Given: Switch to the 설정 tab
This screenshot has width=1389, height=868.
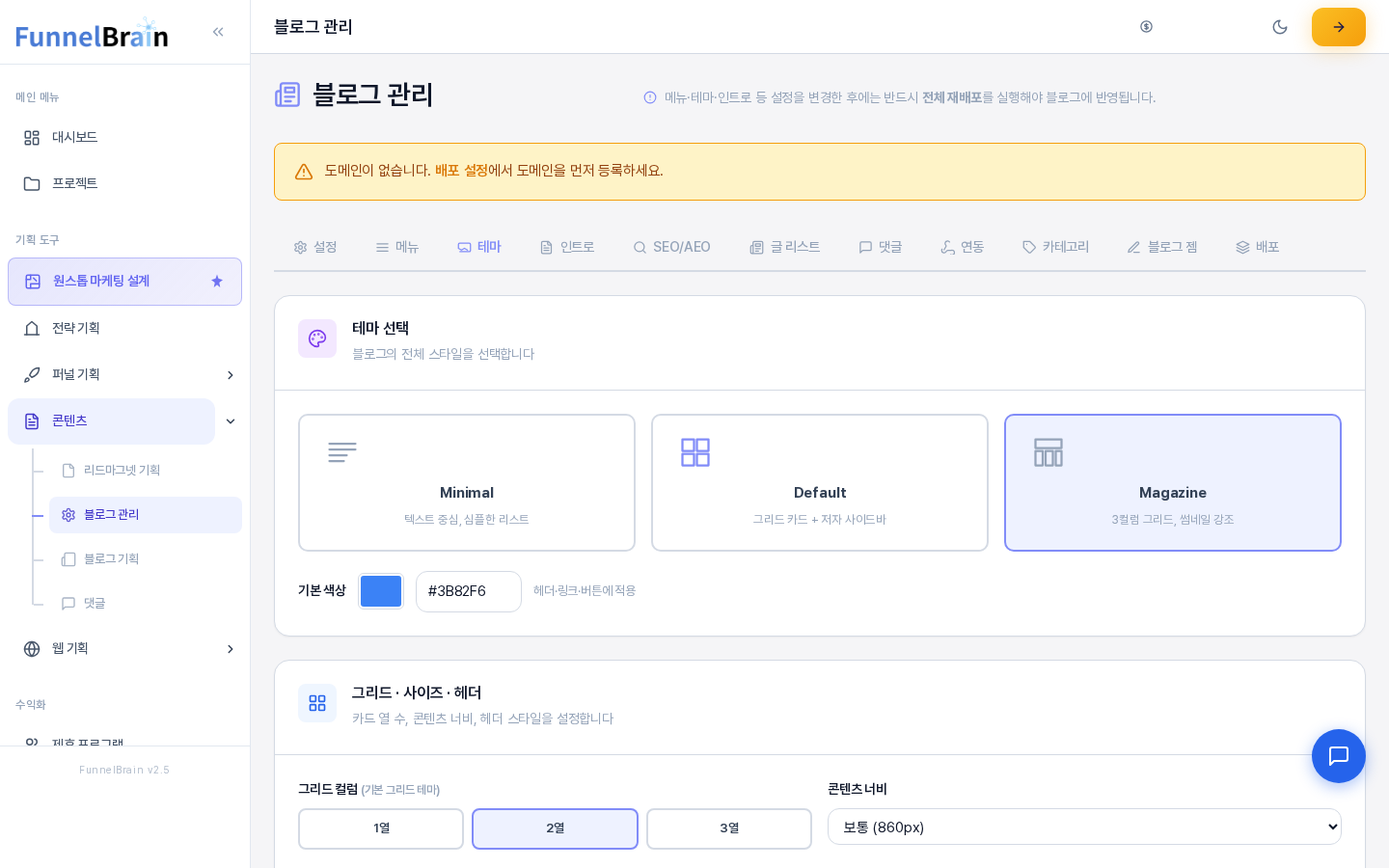Looking at the screenshot, I should tap(315, 248).
